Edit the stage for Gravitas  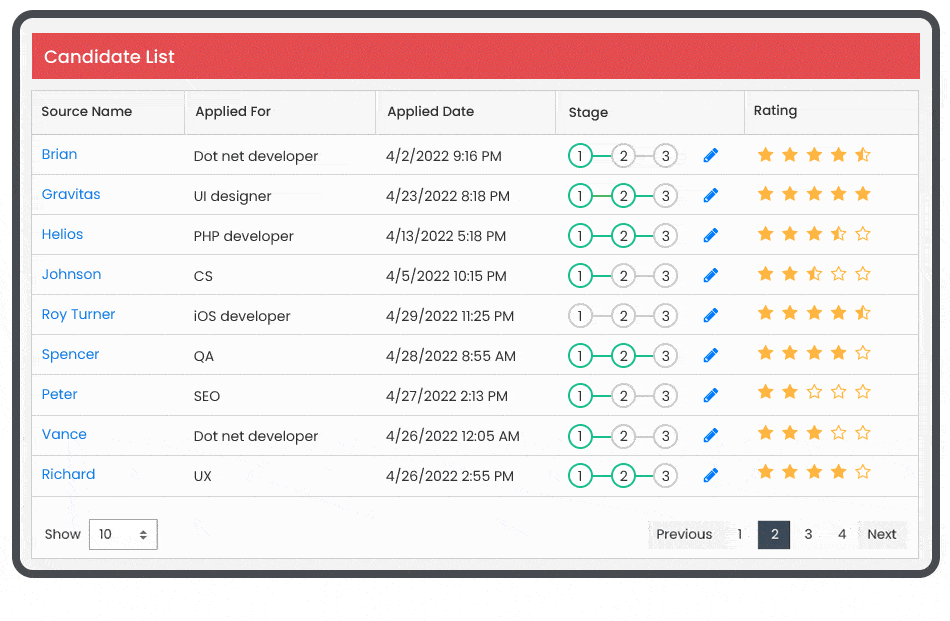tap(711, 196)
